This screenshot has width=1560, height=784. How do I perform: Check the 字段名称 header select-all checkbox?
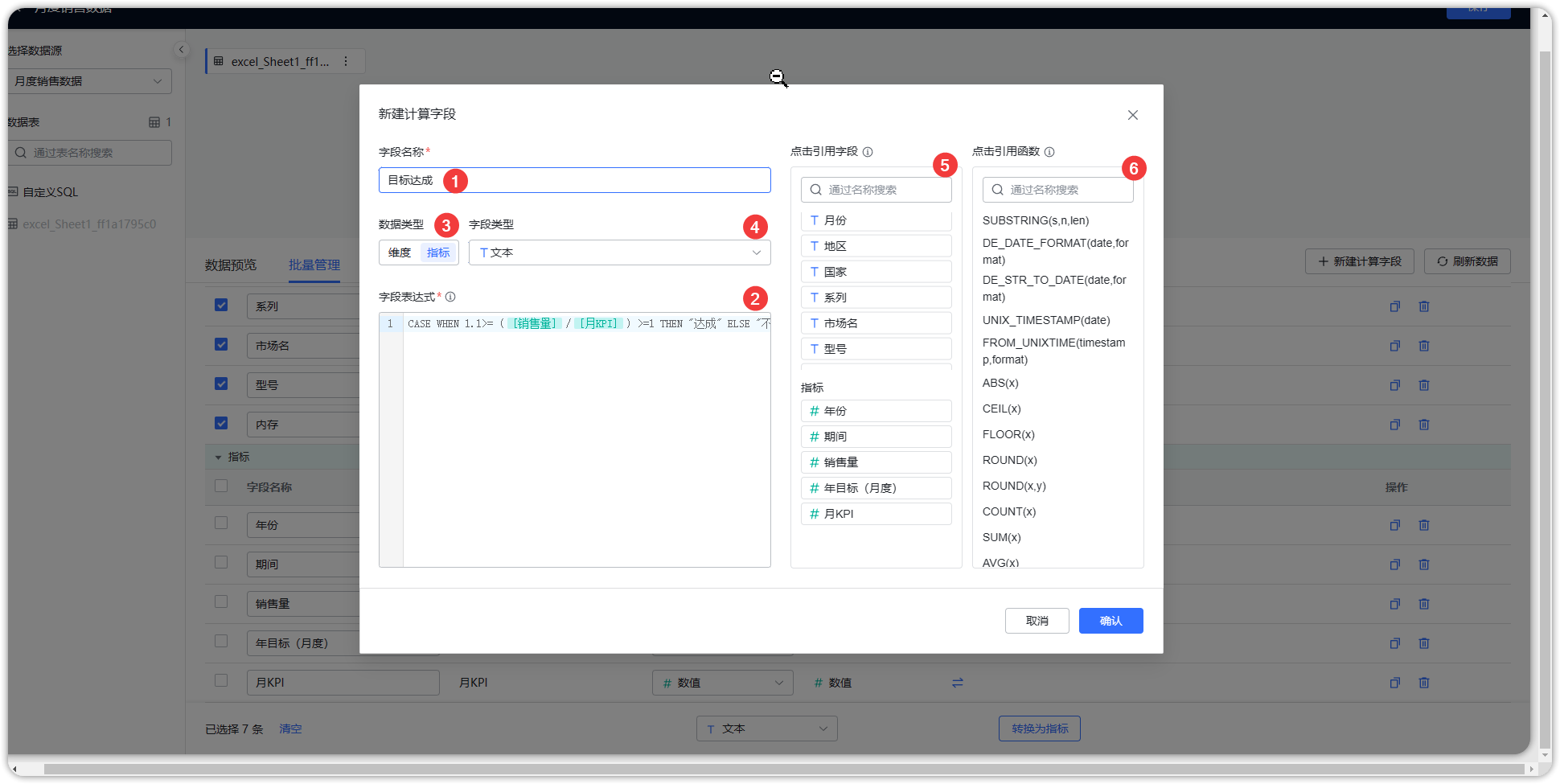click(221, 486)
